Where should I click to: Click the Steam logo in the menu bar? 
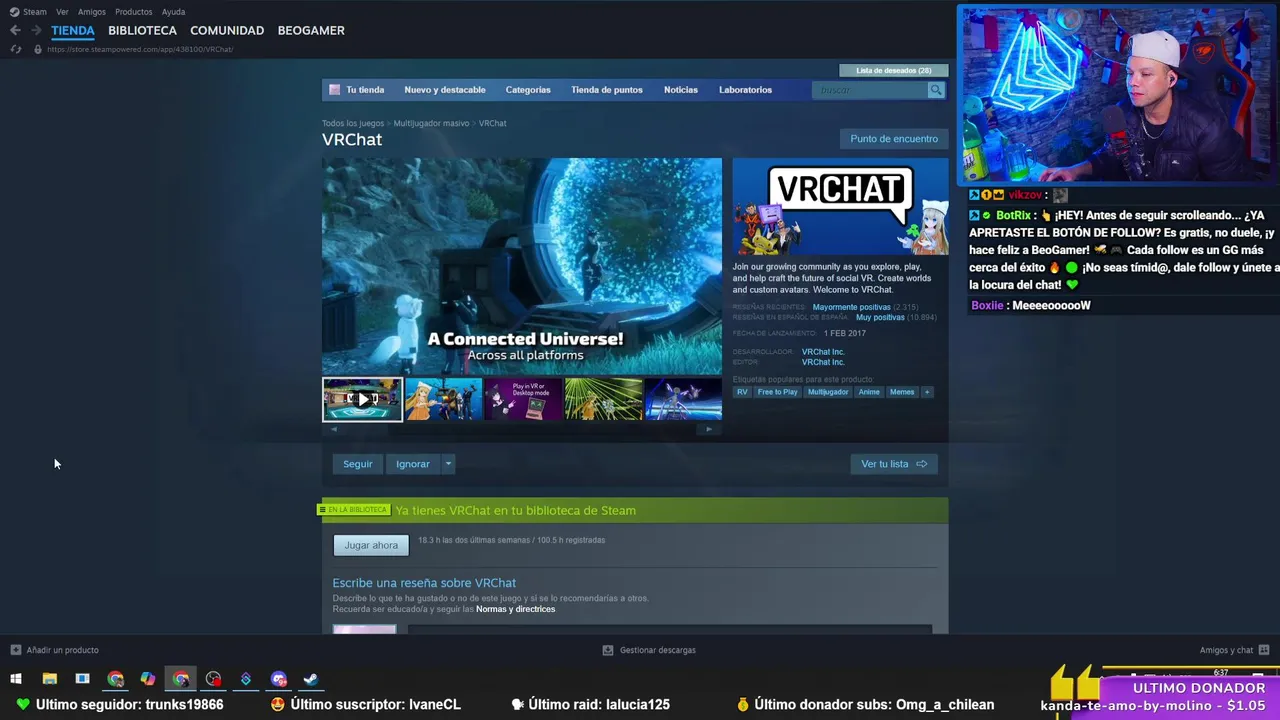pos(14,12)
